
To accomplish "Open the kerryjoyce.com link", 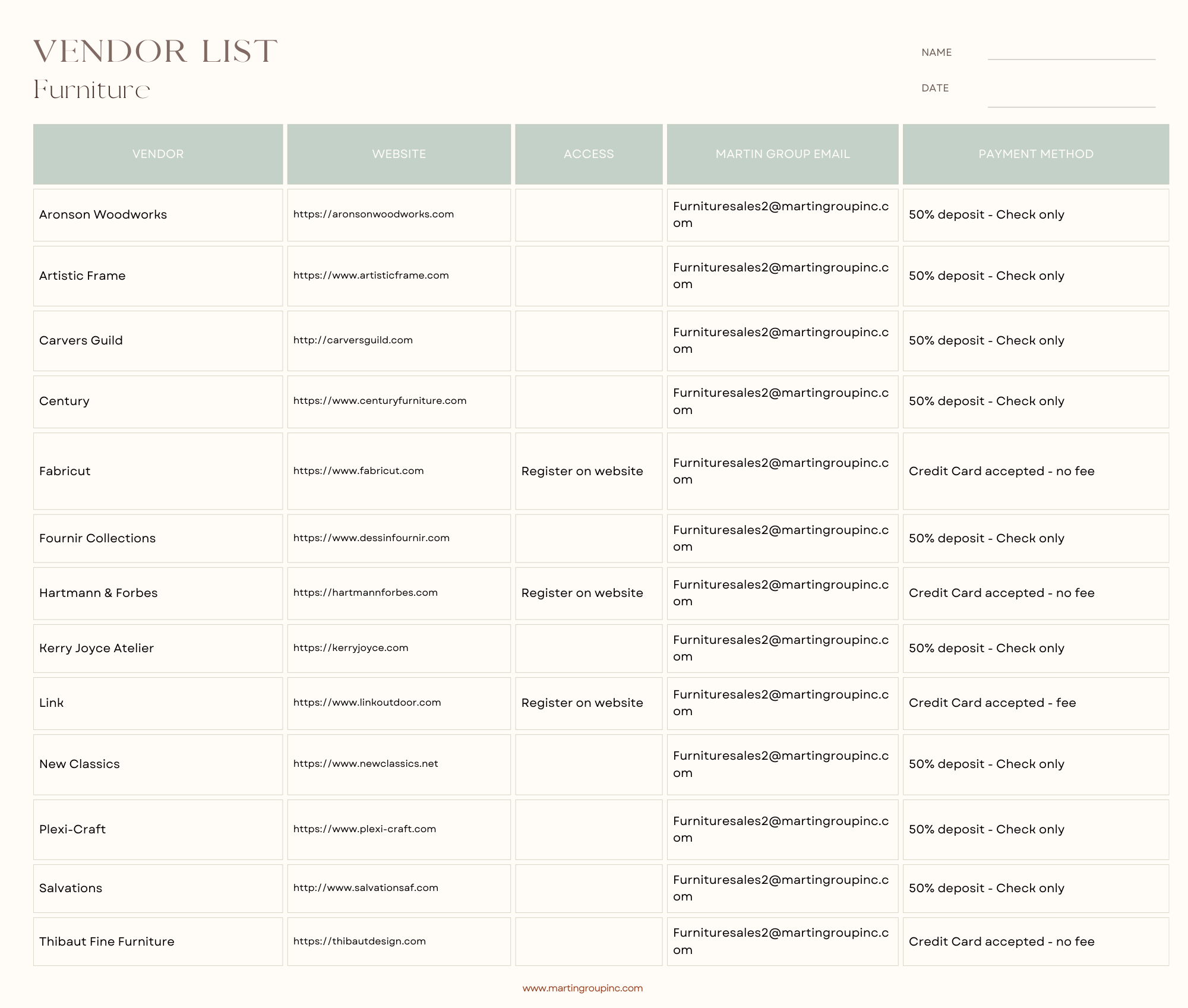I will pos(350,648).
